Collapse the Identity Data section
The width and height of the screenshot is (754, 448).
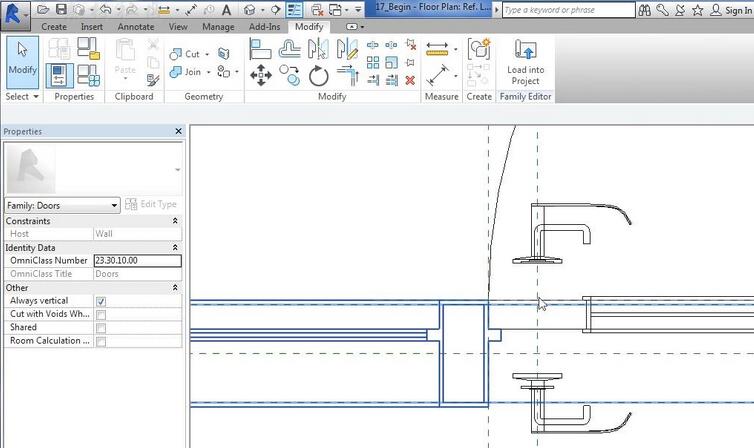pyautogui.click(x=175, y=247)
